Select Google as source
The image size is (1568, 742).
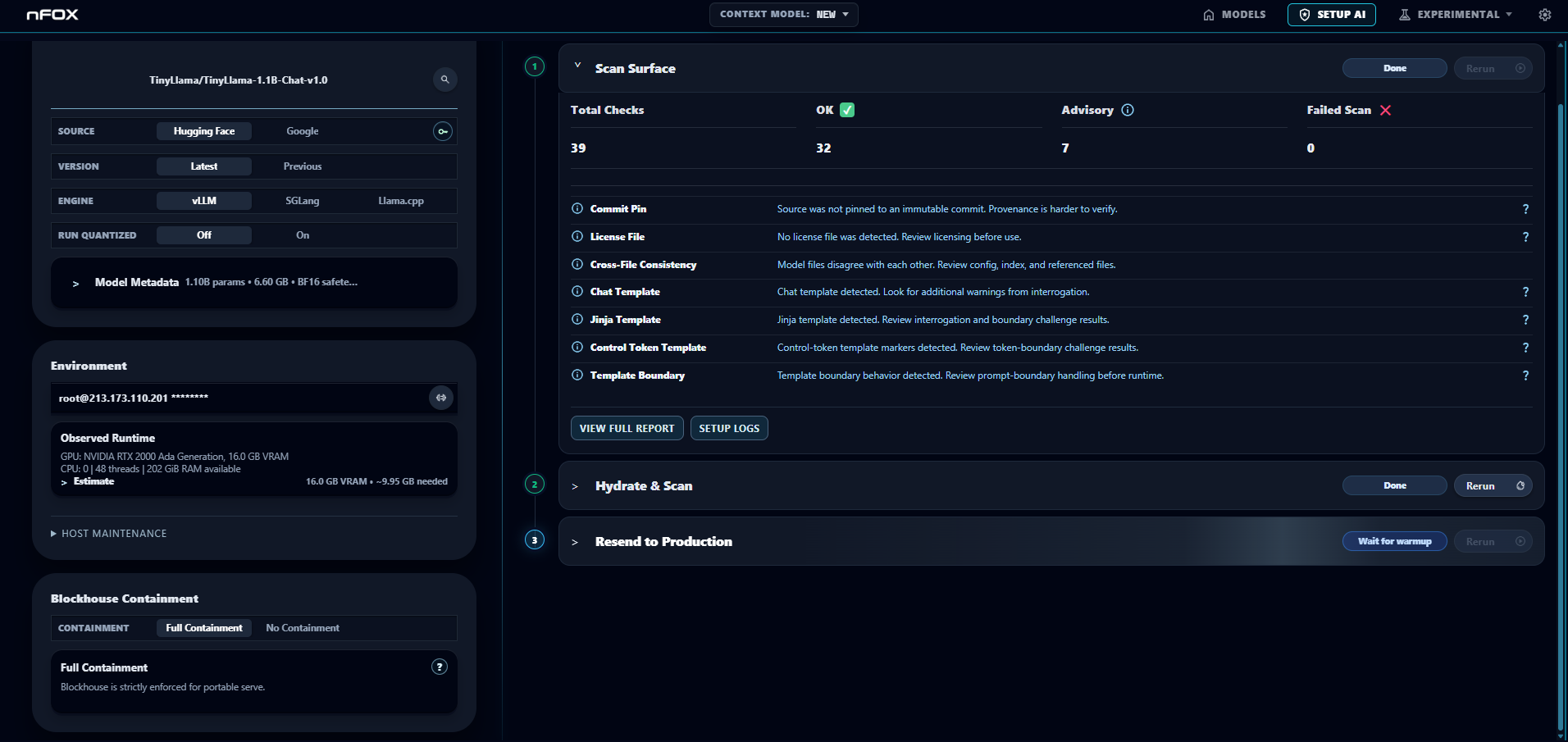tap(303, 131)
